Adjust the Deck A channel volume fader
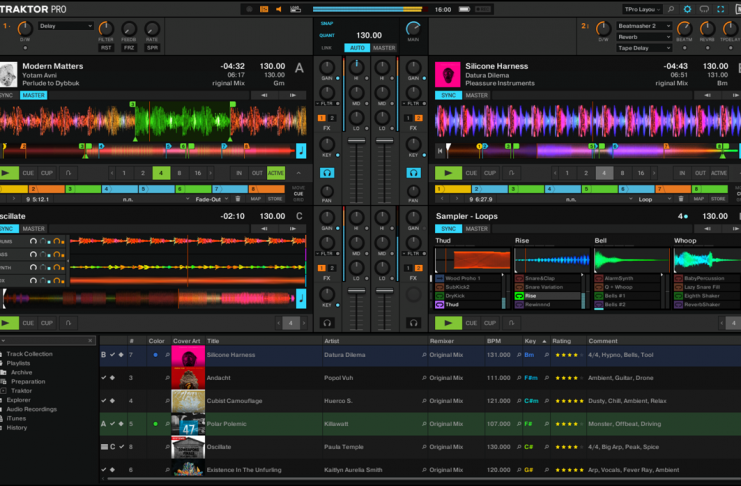The image size is (741, 486). point(356,141)
